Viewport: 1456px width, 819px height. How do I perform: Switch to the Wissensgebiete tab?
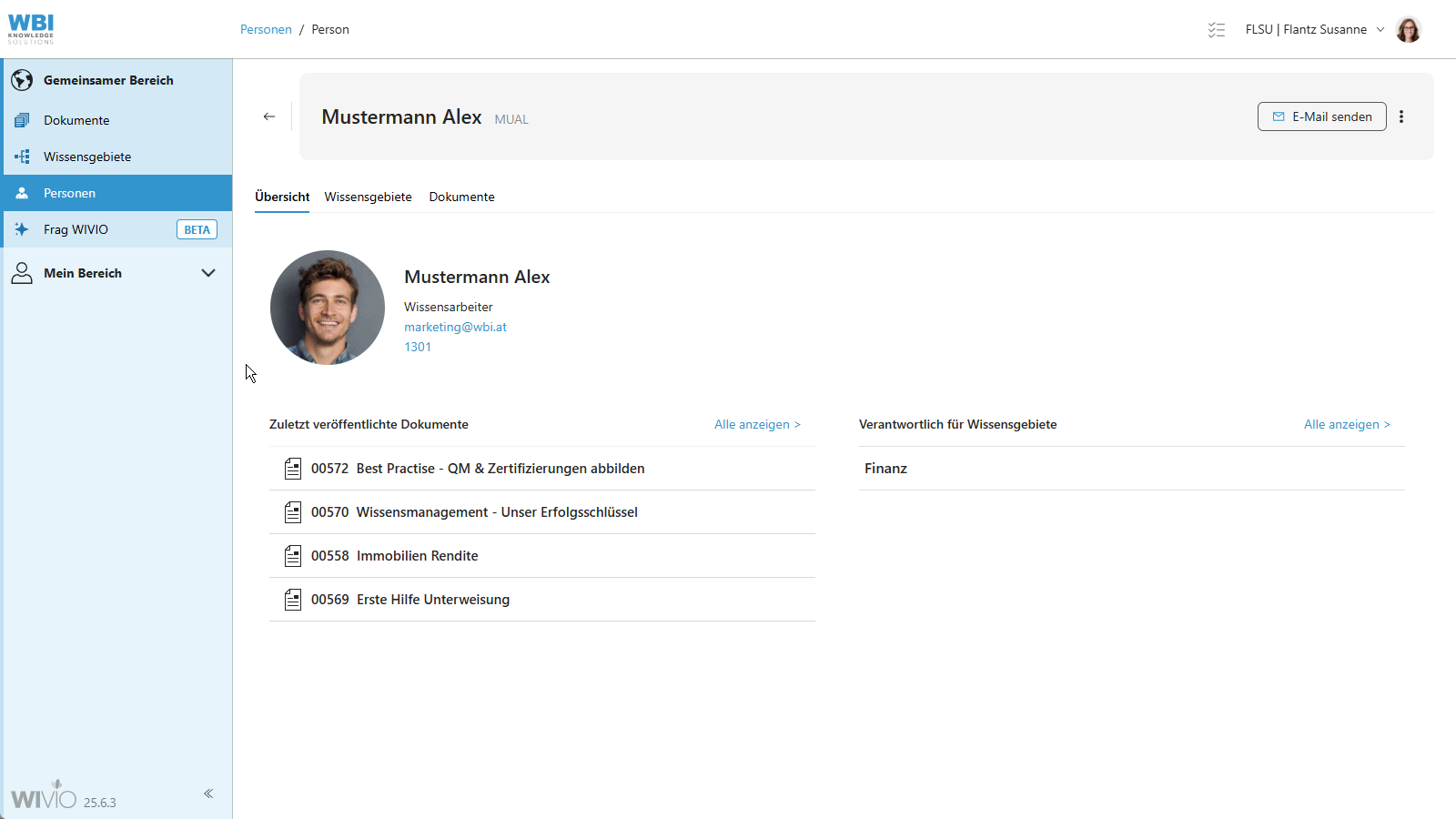(x=368, y=197)
